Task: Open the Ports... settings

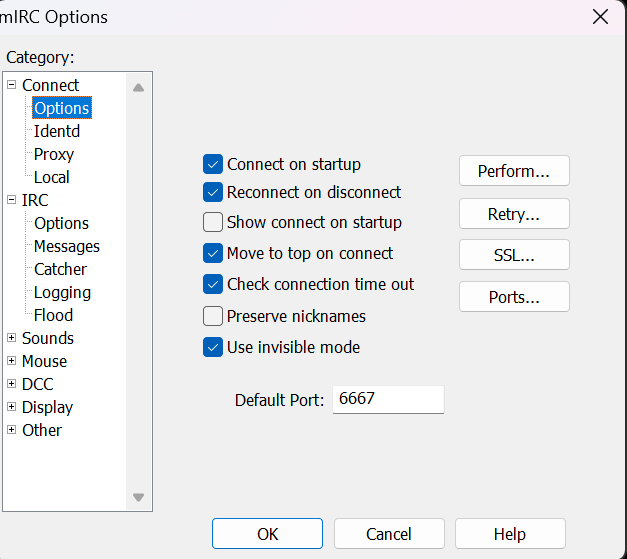Action: [x=513, y=297]
